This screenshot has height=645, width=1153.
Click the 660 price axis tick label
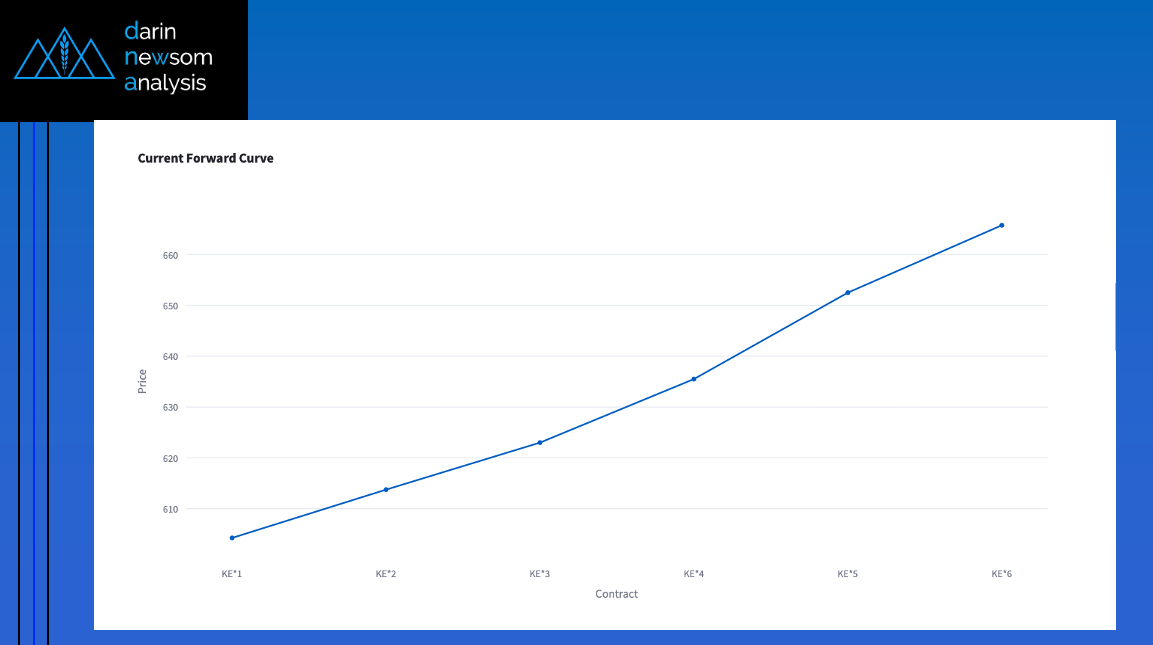(x=169, y=255)
